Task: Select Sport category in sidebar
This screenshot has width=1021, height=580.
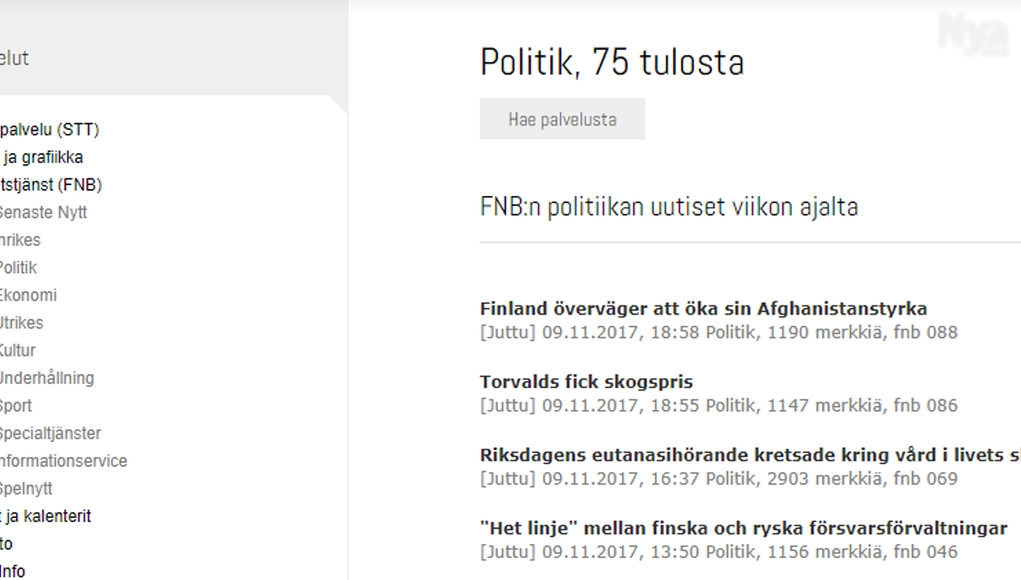Action: [x=16, y=406]
